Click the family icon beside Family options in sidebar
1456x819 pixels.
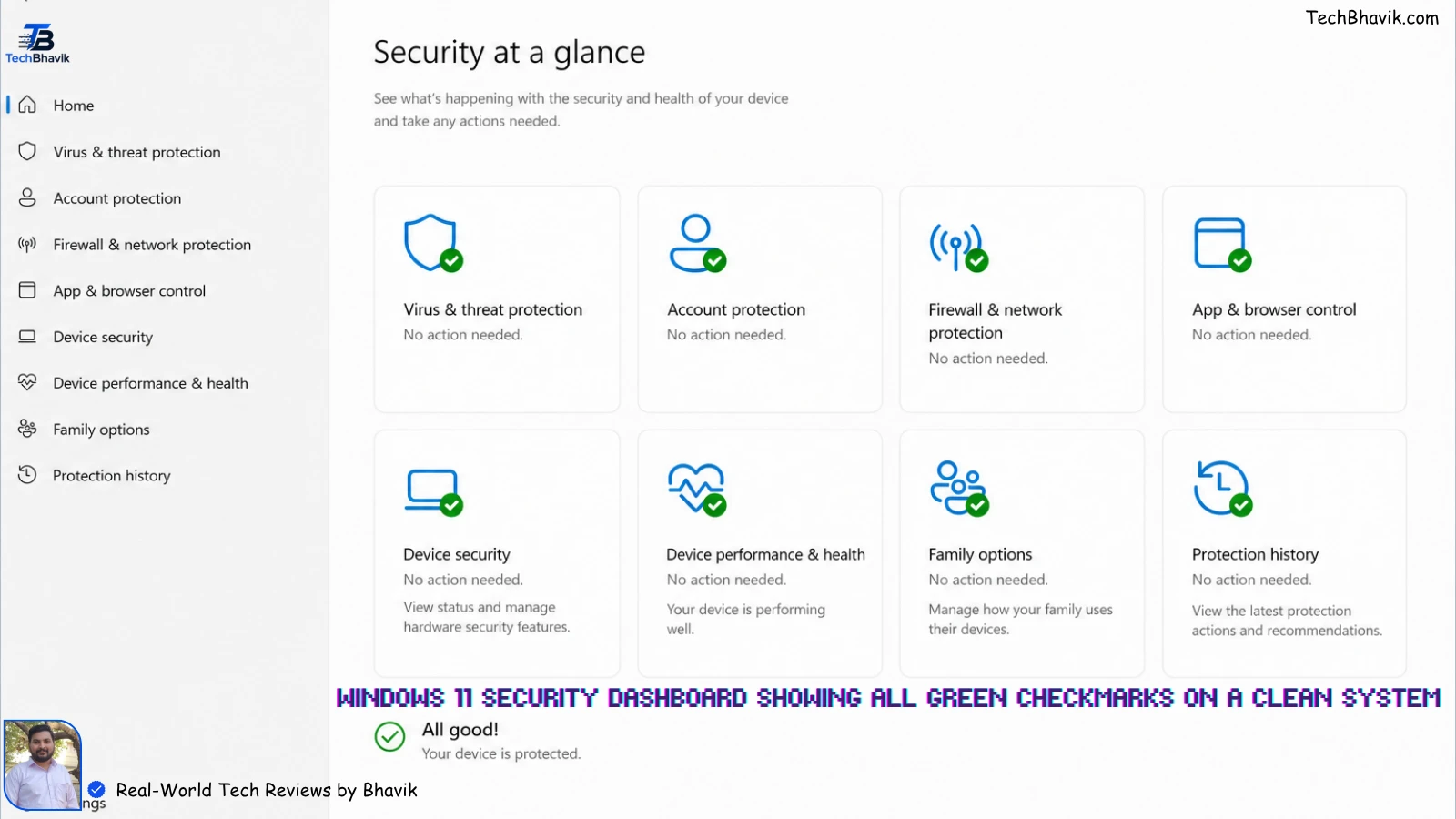click(x=27, y=429)
